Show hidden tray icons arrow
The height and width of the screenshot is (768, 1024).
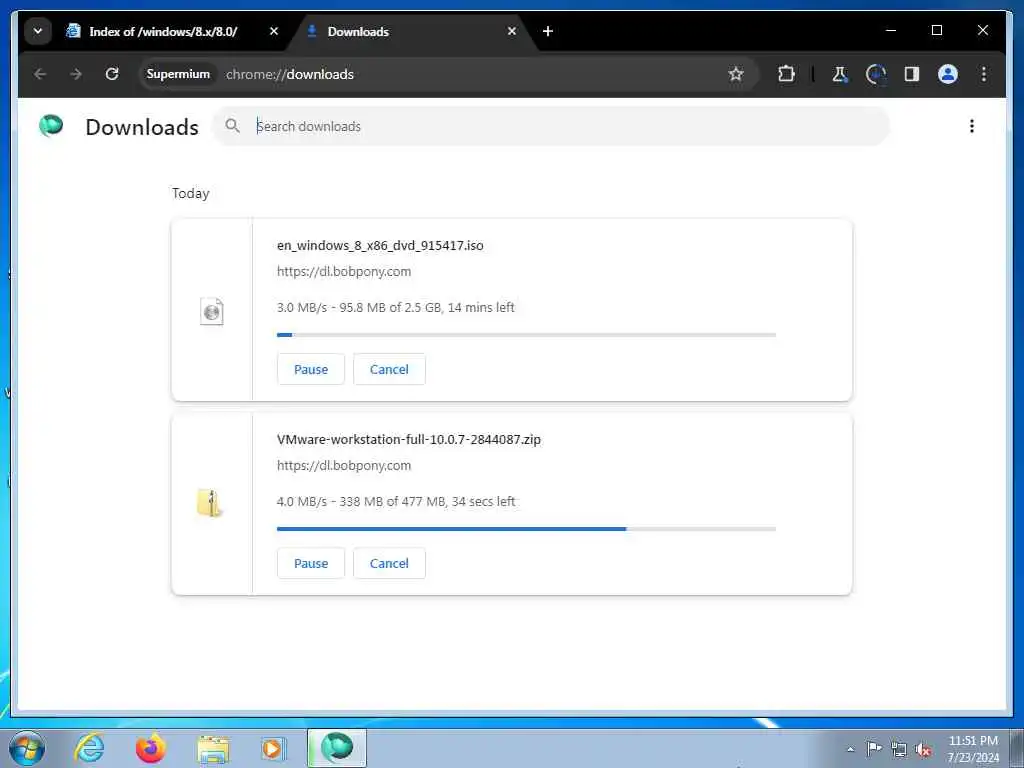pyautogui.click(x=850, y=749)
